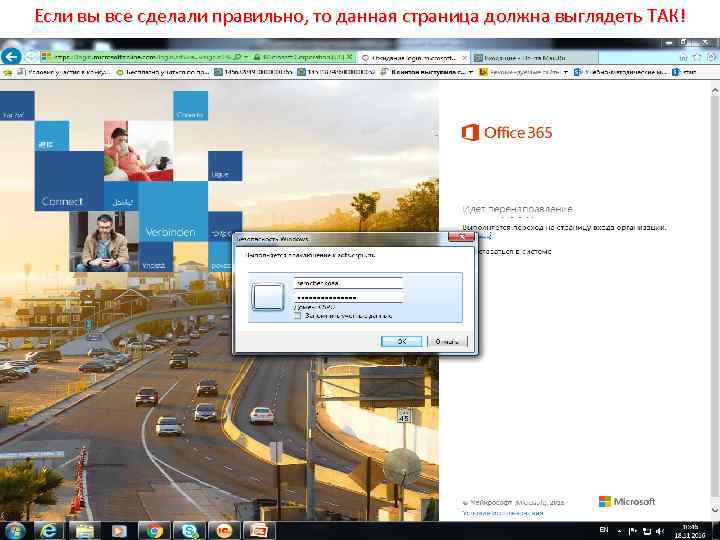
Task: Click the EN language indicator in tray
Action: (604, 530)
